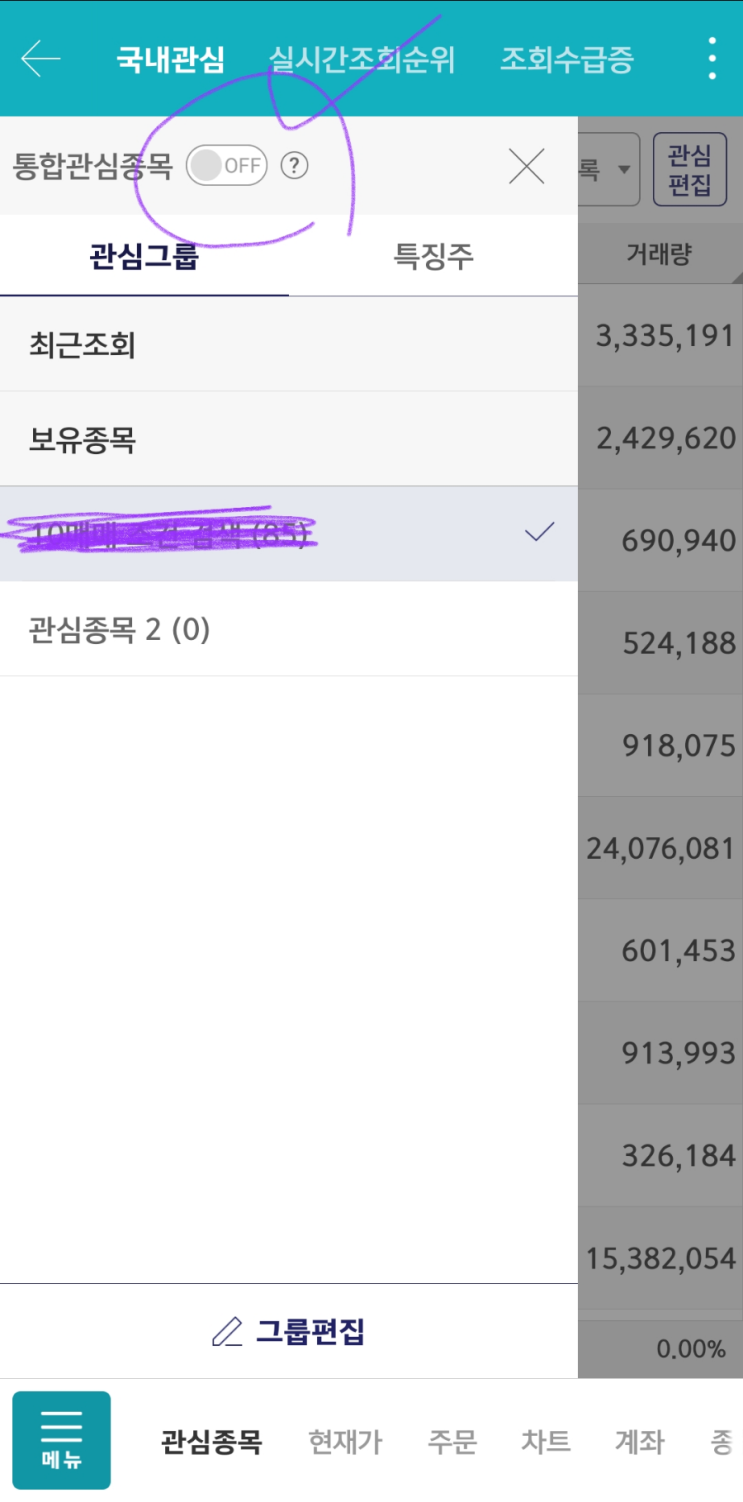Tap the back arrow icon
743x1502 pixels.
point(41,59)
